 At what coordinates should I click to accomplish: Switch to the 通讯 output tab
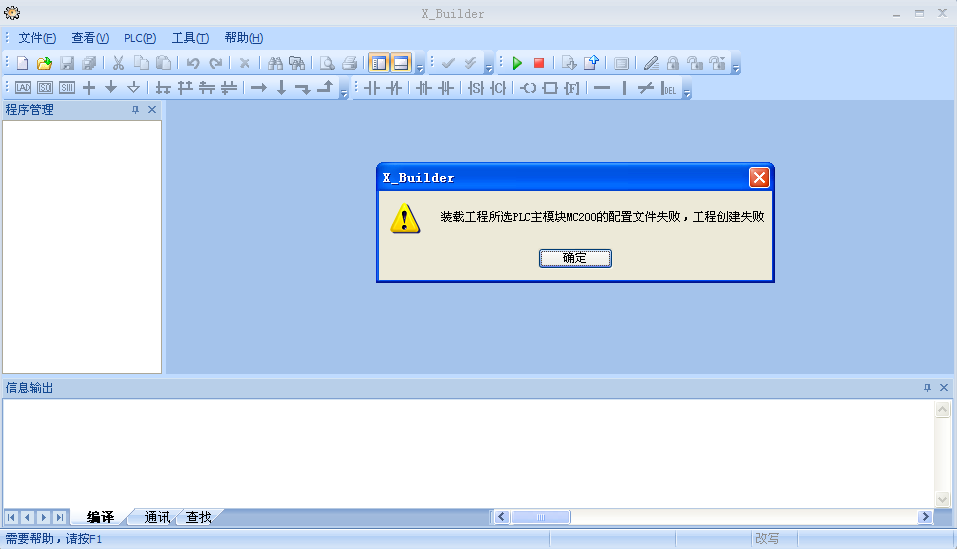point(157,517)
